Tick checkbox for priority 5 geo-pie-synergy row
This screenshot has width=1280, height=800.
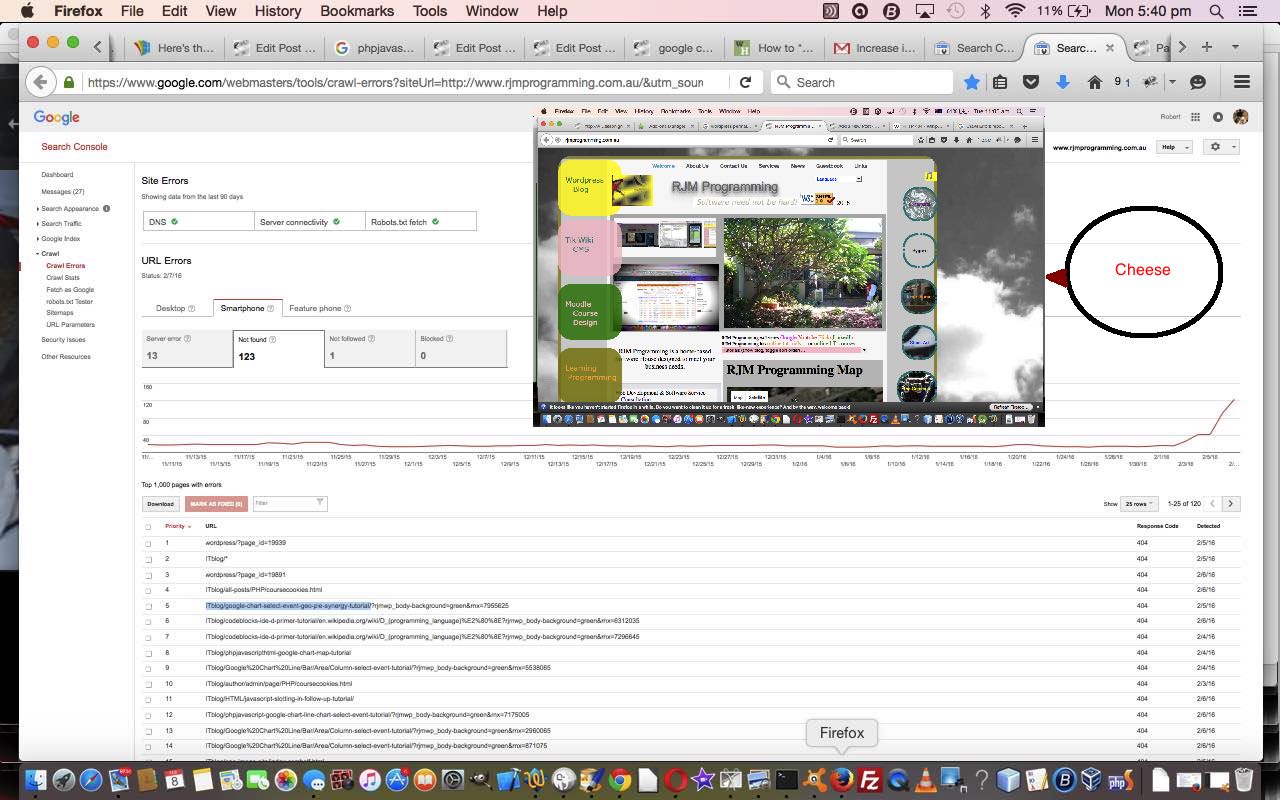point(148,606)
